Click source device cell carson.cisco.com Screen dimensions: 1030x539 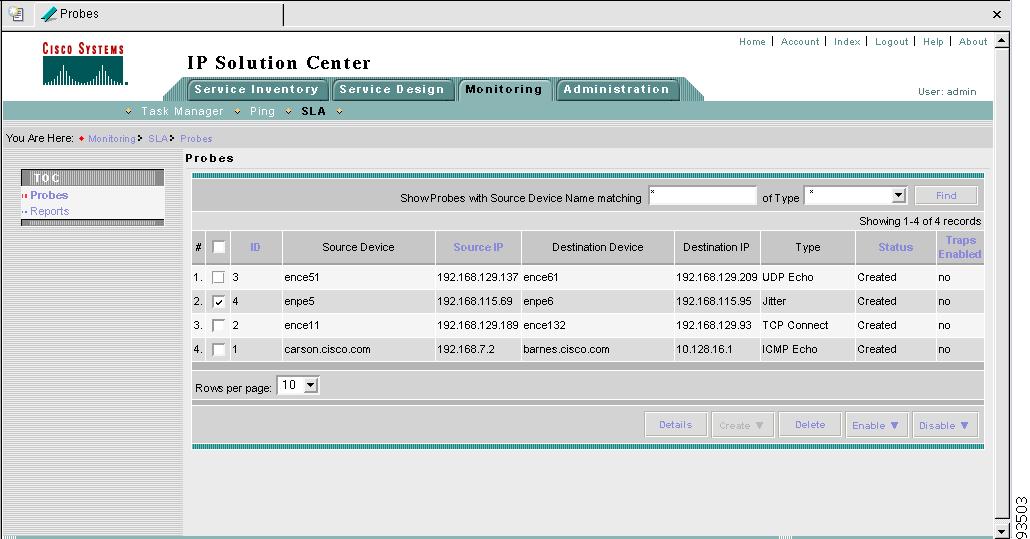[327, 349]
